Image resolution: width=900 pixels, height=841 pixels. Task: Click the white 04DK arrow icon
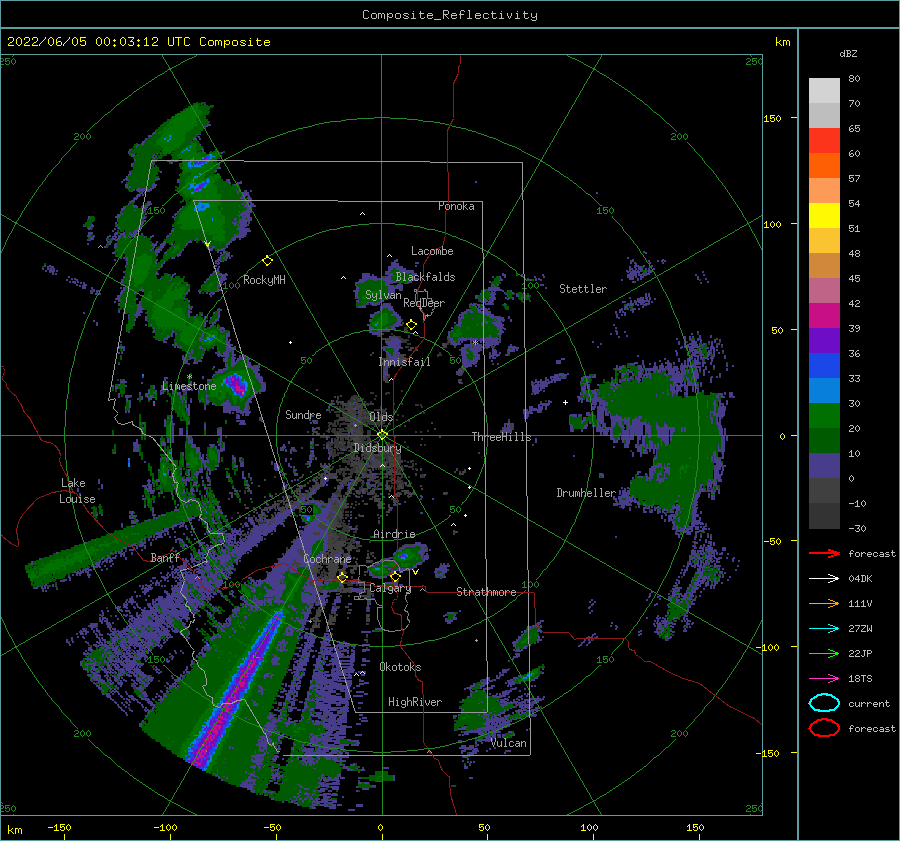[824, 578]
